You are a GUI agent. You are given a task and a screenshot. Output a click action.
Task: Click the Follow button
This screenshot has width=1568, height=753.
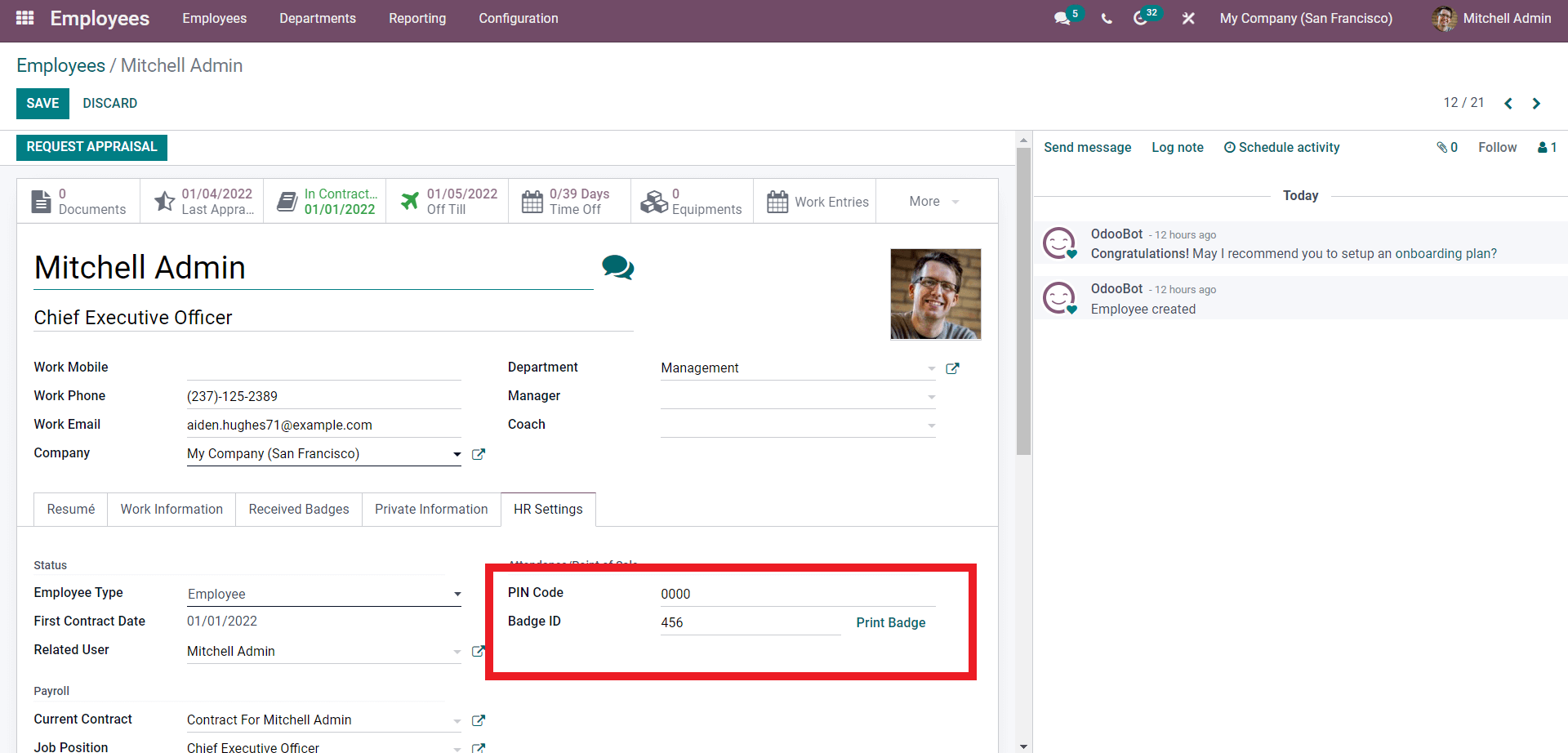[1497, 147]
